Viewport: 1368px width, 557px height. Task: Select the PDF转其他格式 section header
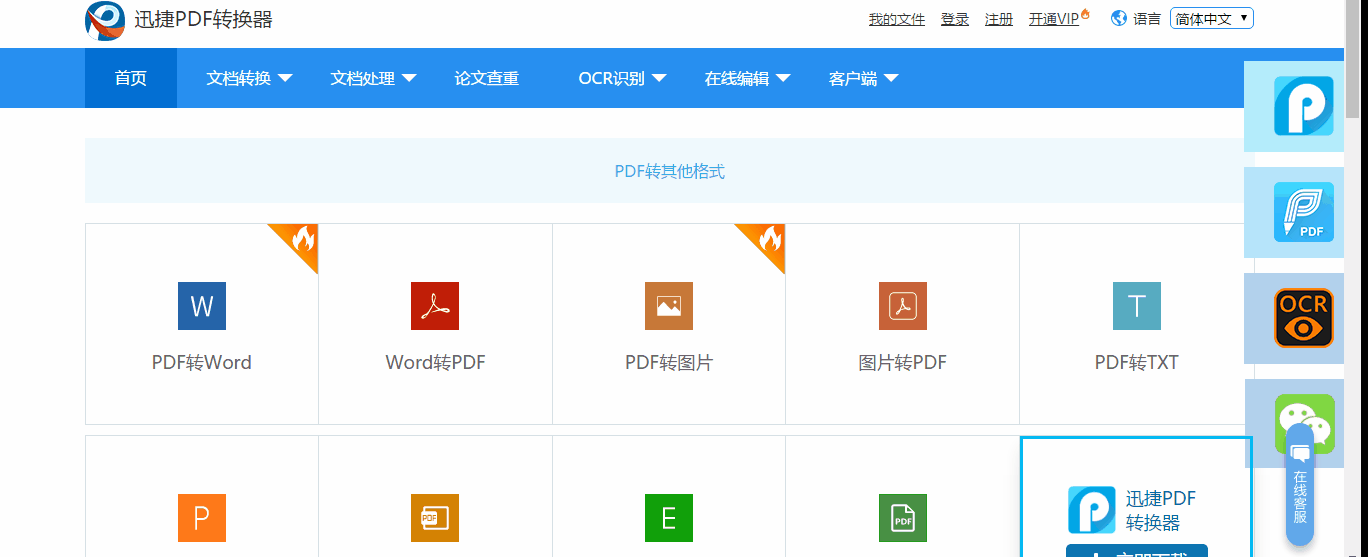[x=669, y=171]
